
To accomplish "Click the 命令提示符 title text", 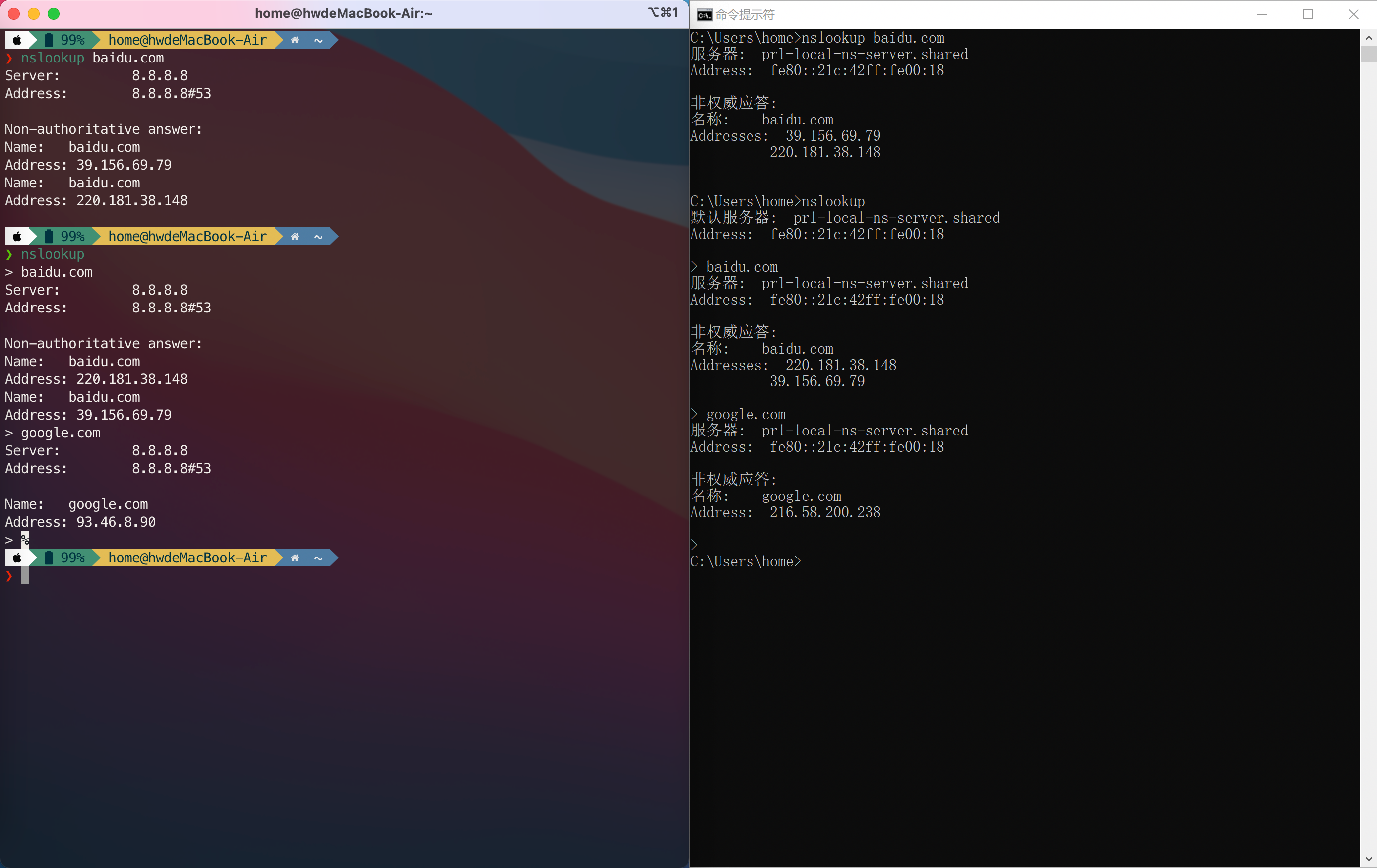I will point(745,15).
